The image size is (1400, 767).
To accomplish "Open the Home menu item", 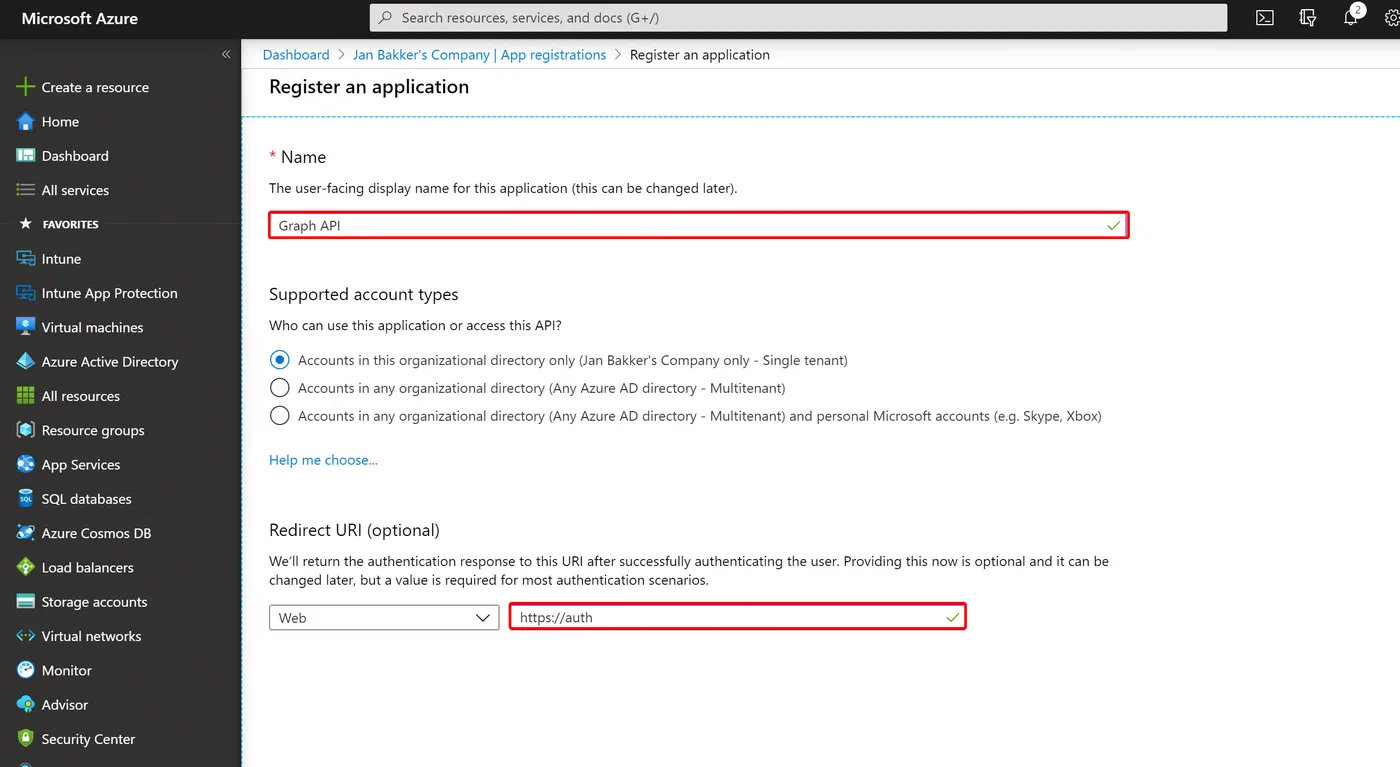I will pos(60,121).
